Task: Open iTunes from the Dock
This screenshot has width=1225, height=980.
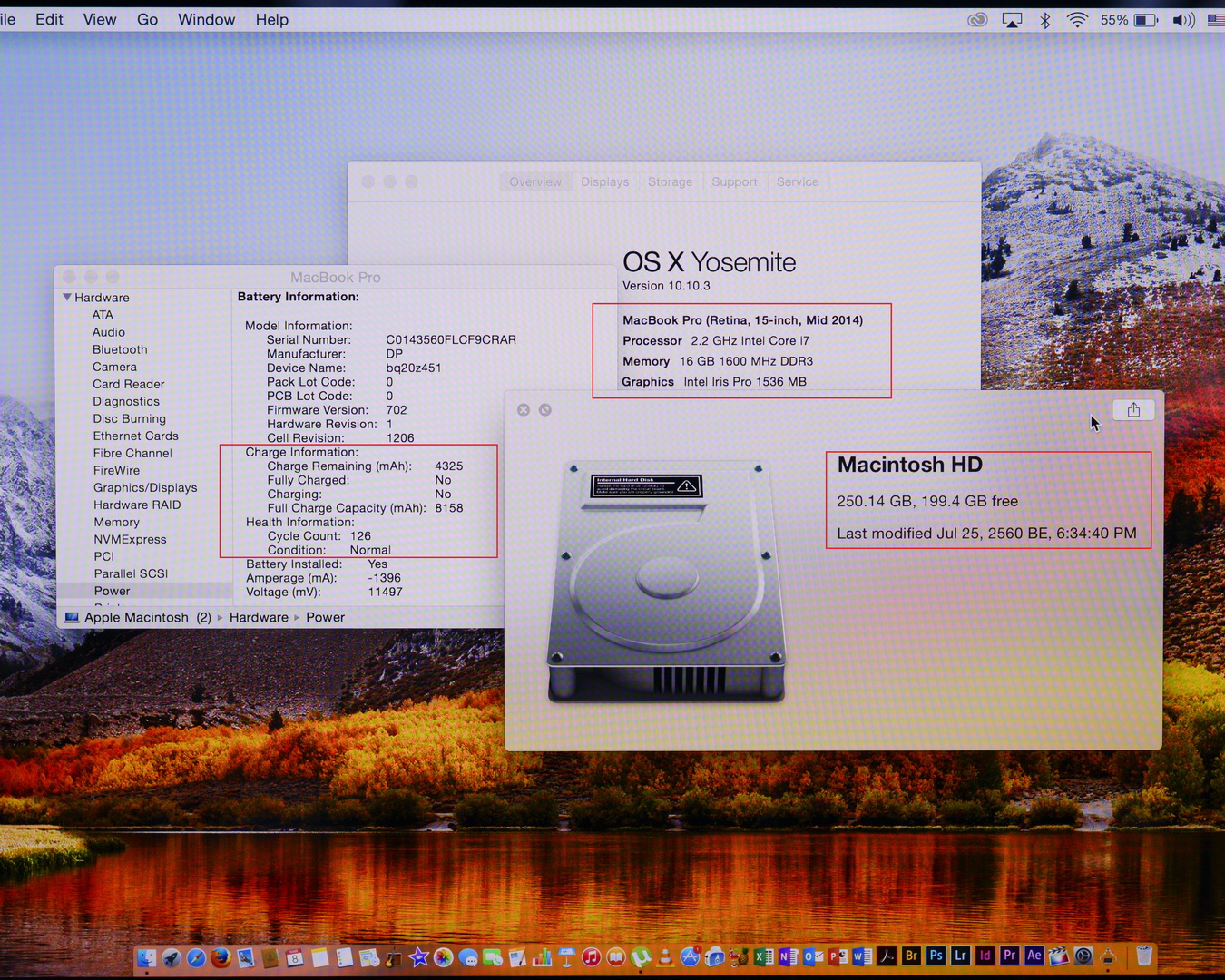Action: coord(592,957)
